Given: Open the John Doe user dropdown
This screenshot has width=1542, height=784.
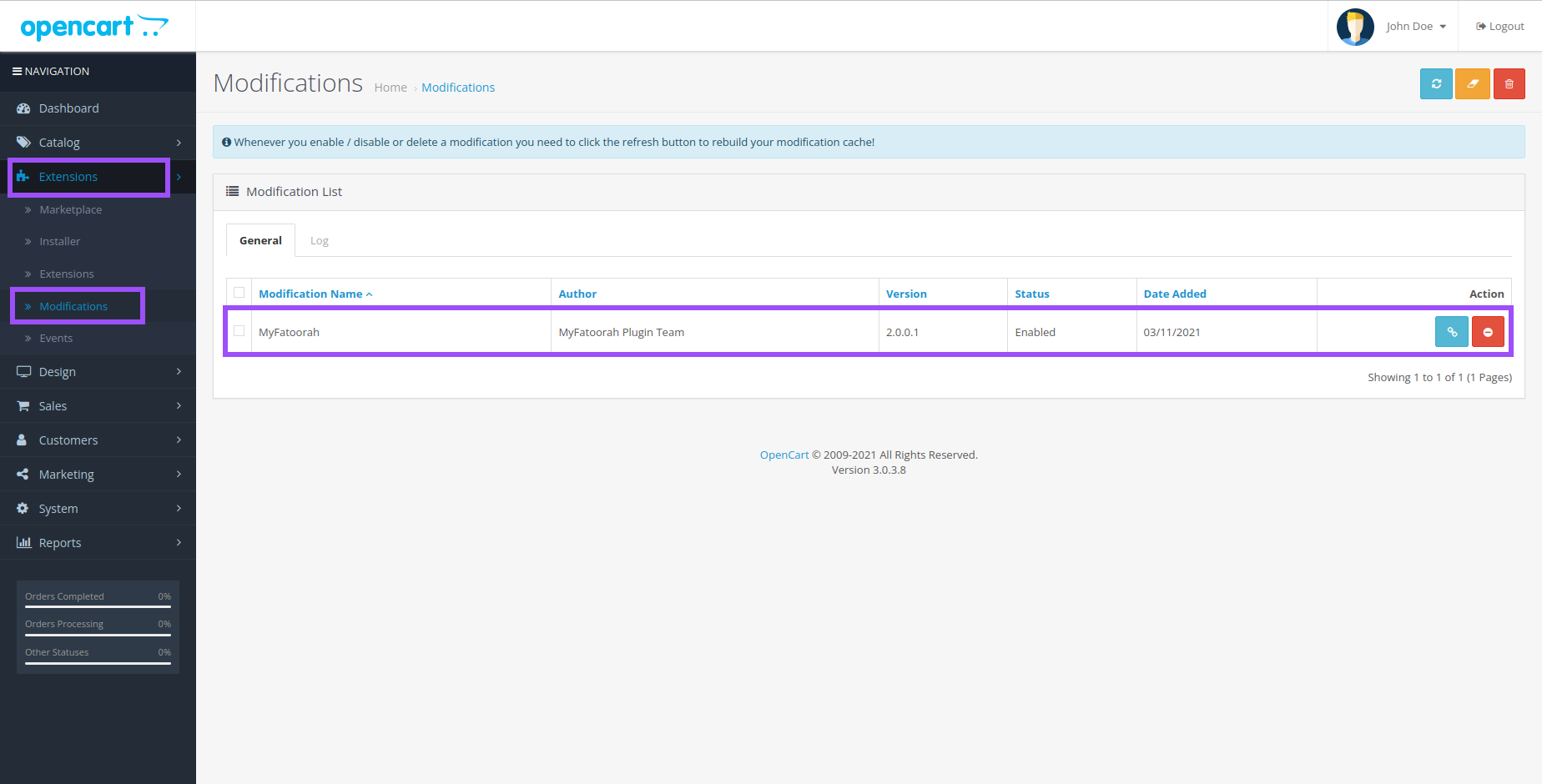Looking at the screenshot, I should [1416, 27].
